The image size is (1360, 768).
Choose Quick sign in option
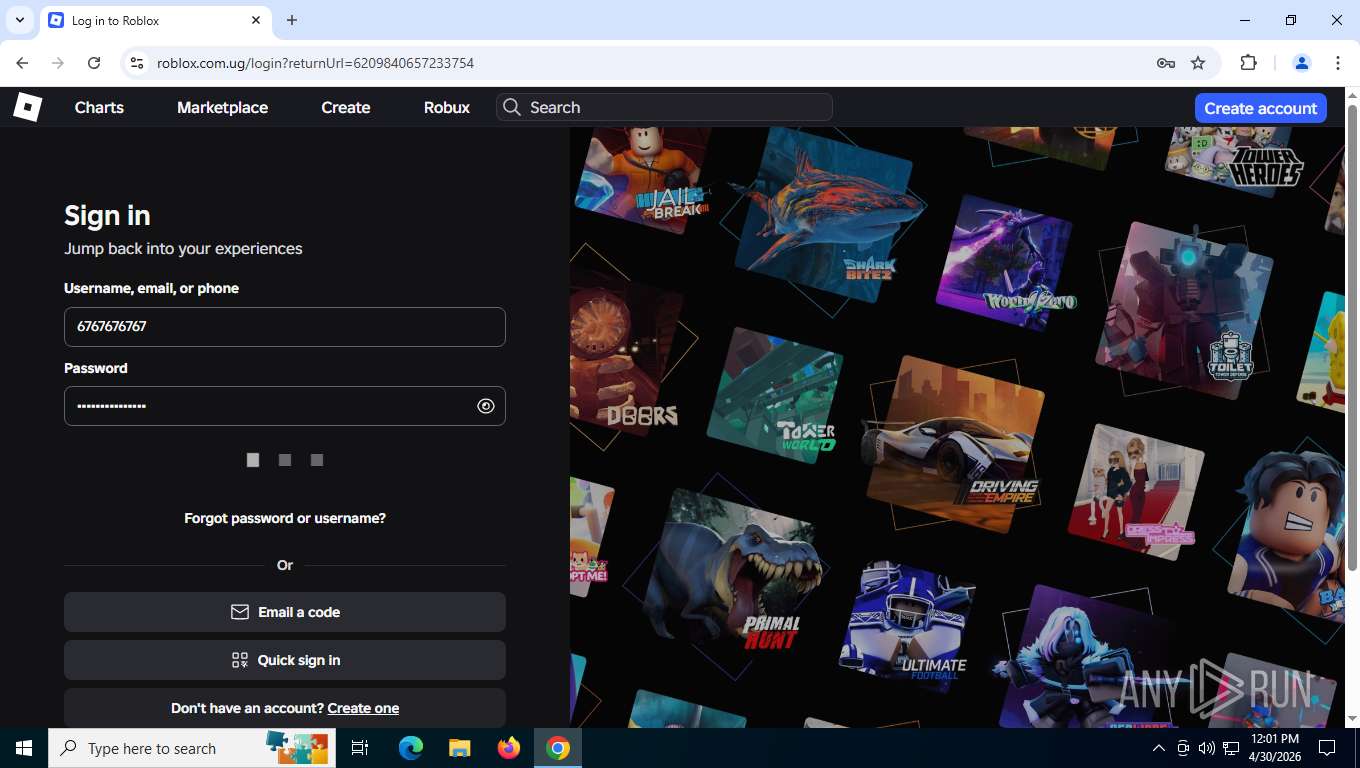(285, 660)
